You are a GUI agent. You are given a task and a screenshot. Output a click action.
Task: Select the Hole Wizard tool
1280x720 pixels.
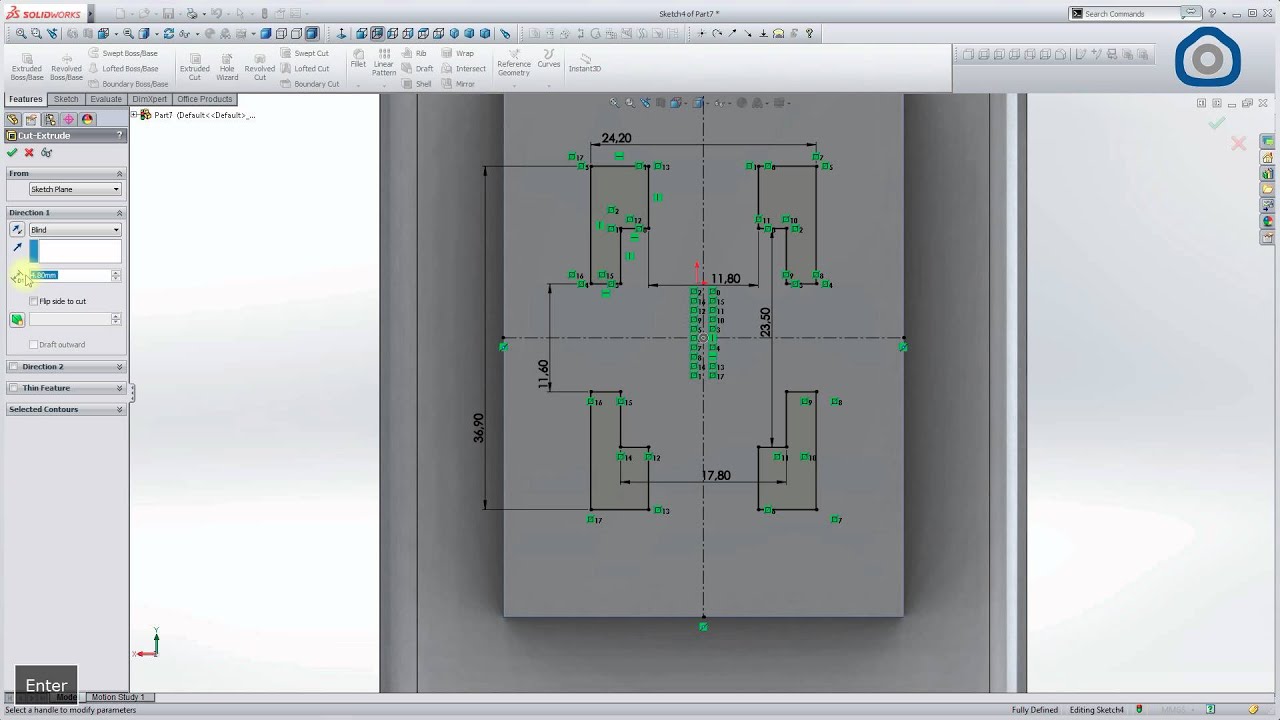click(227, 67)
